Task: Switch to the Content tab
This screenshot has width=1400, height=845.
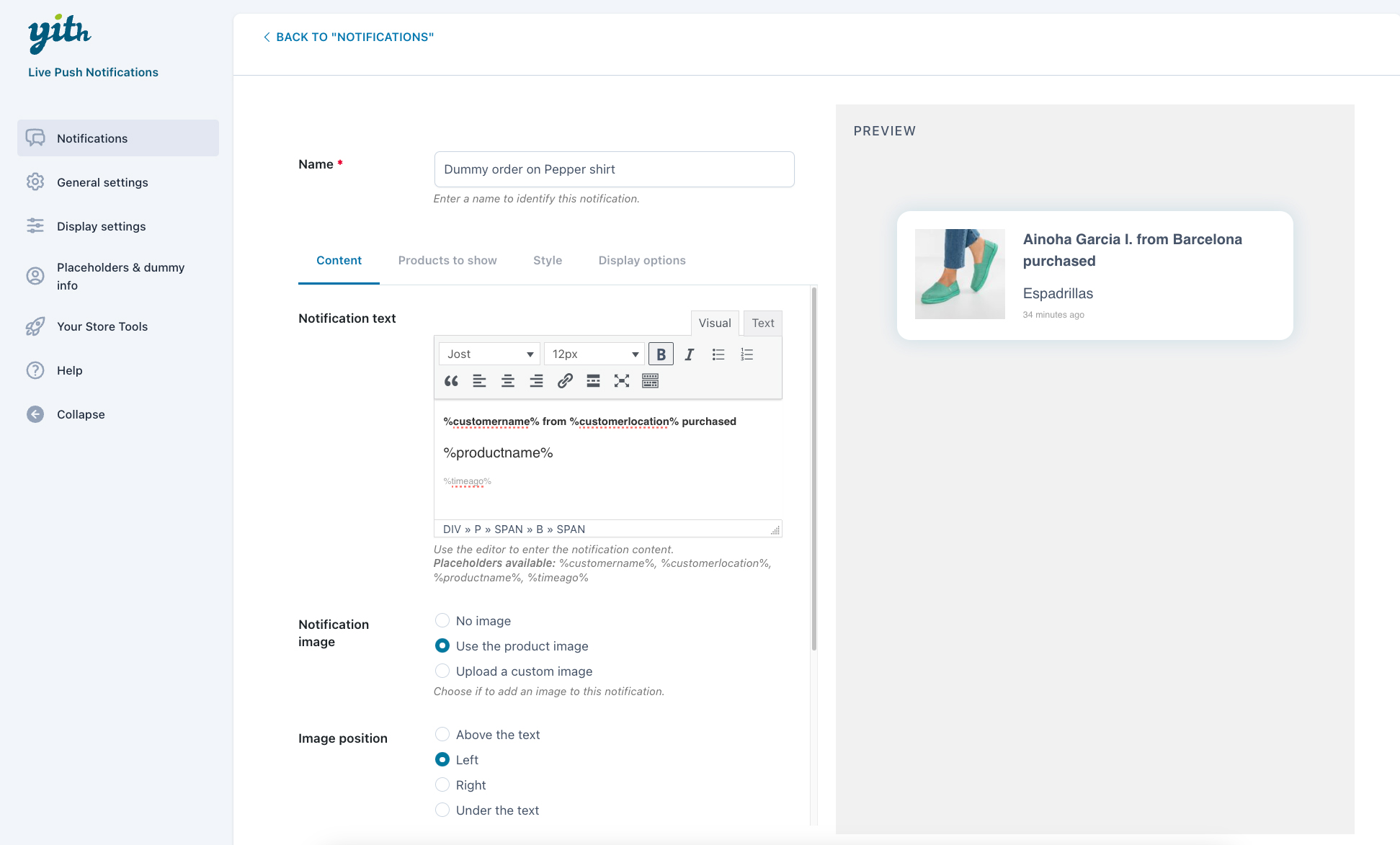Action: point(339,260)
